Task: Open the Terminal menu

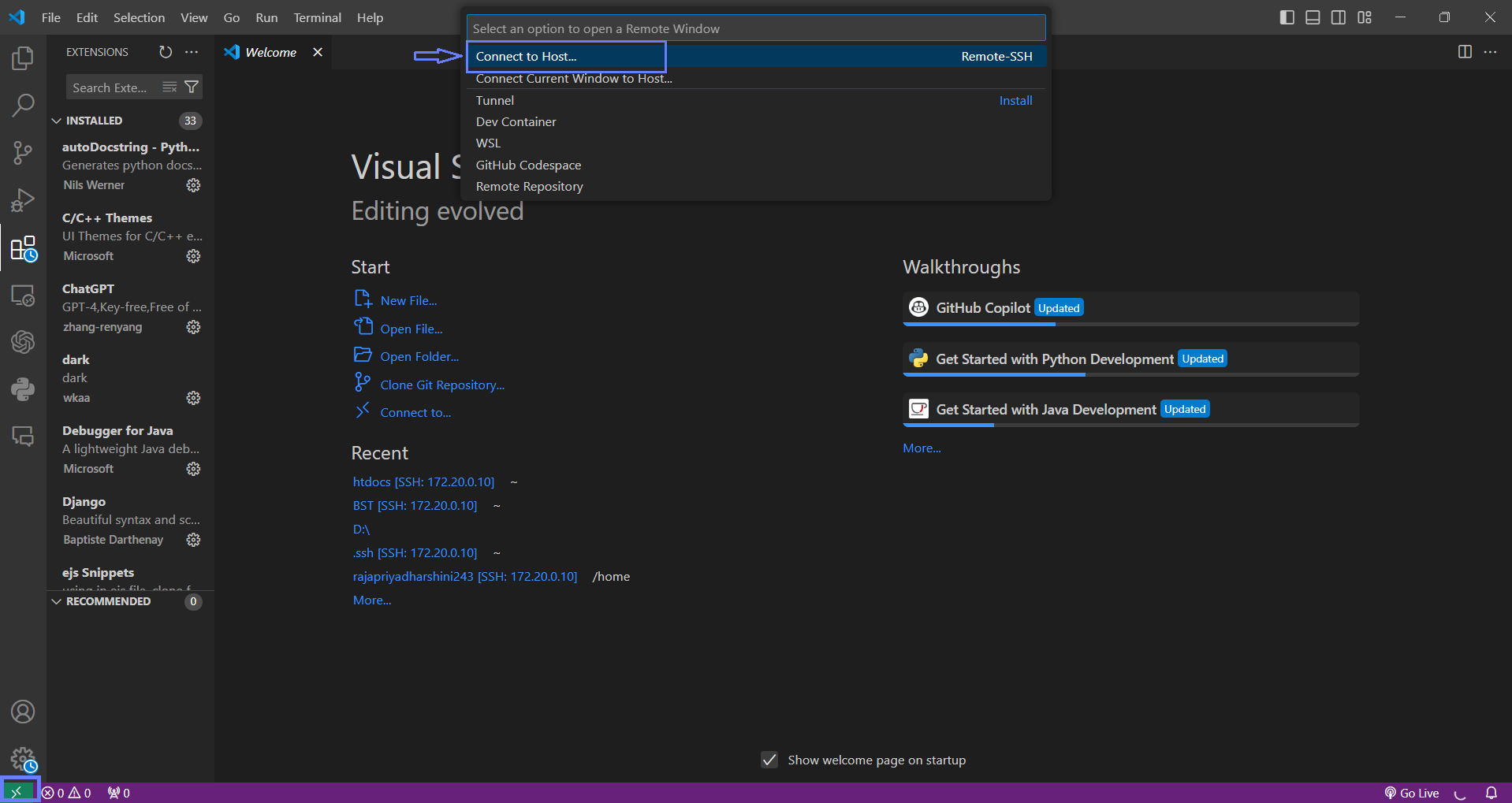Action: tap(317, 17)
